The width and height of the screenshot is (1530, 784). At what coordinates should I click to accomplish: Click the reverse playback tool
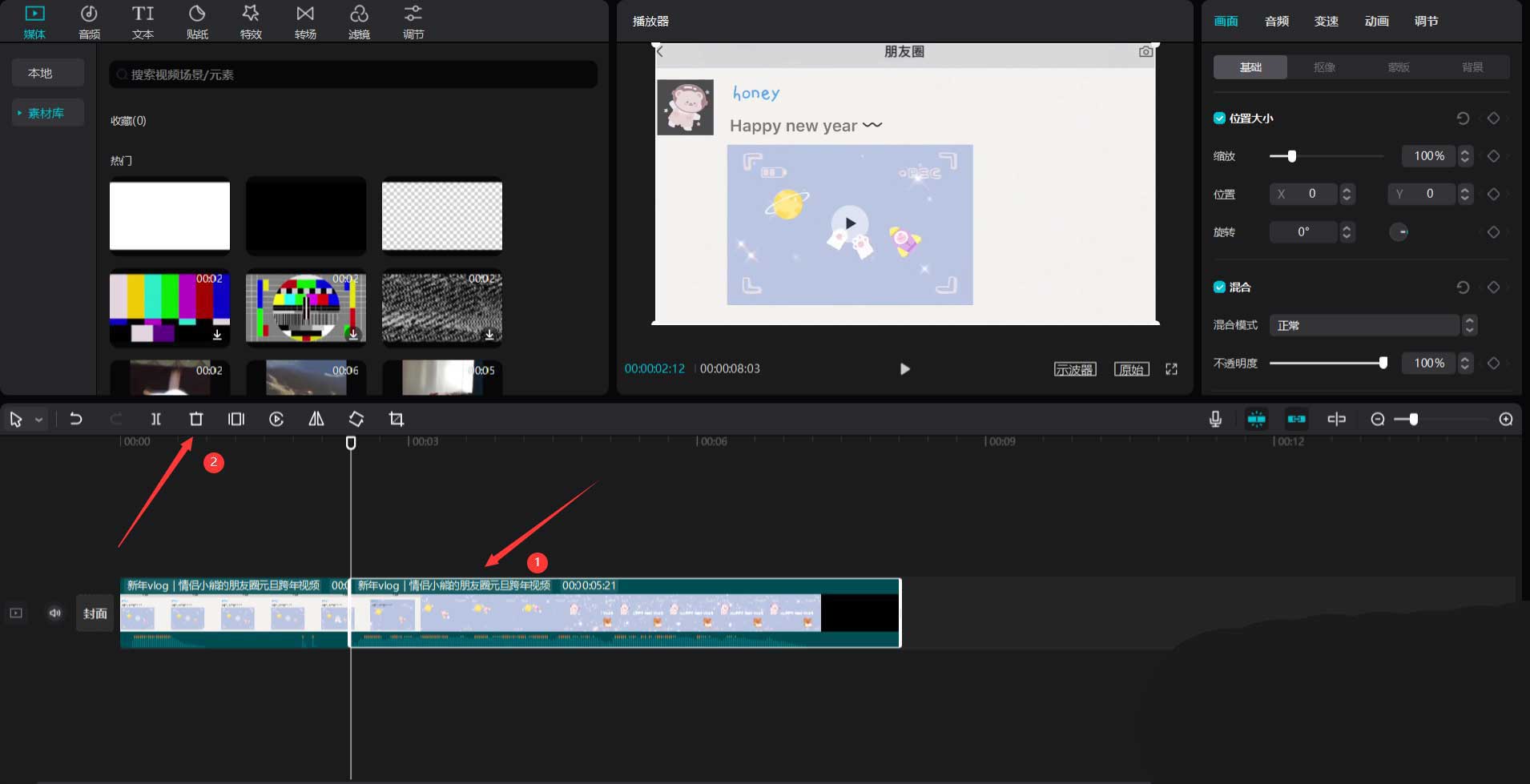click(276, 419)
